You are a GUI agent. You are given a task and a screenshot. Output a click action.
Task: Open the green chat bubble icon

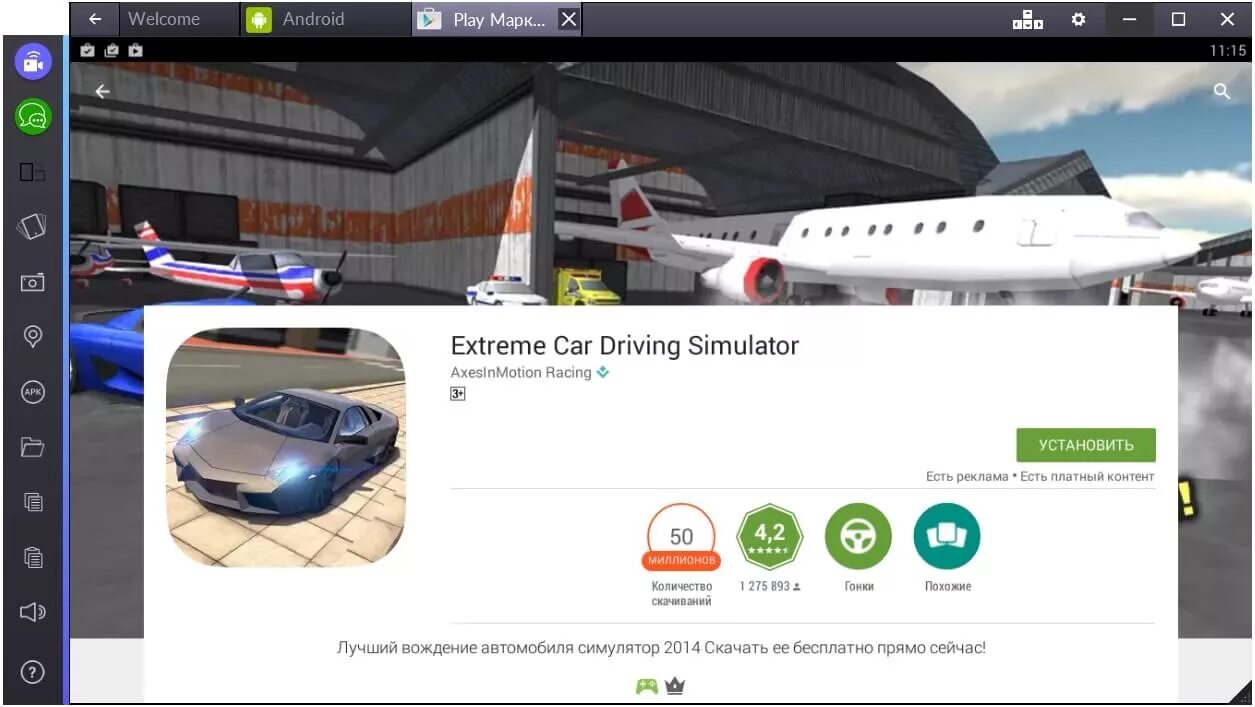tap(33, 118)
